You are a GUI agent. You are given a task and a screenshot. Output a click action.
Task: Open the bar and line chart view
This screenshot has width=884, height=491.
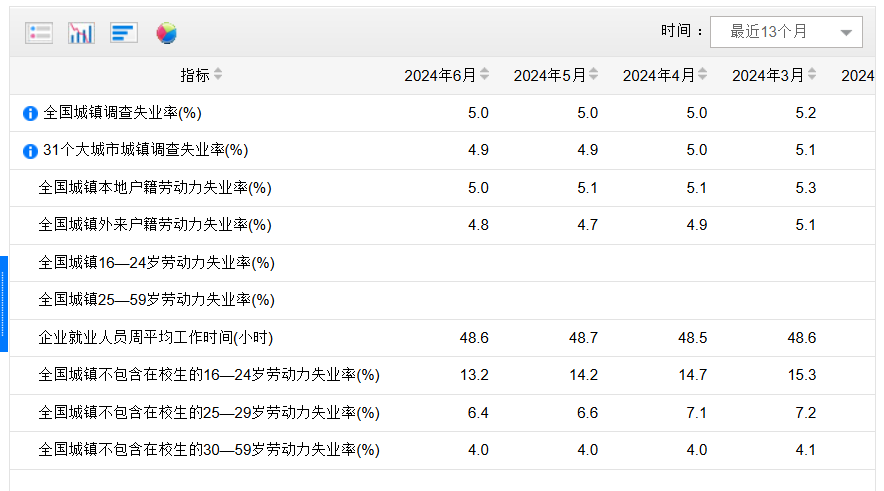click(x=81, y=33)
